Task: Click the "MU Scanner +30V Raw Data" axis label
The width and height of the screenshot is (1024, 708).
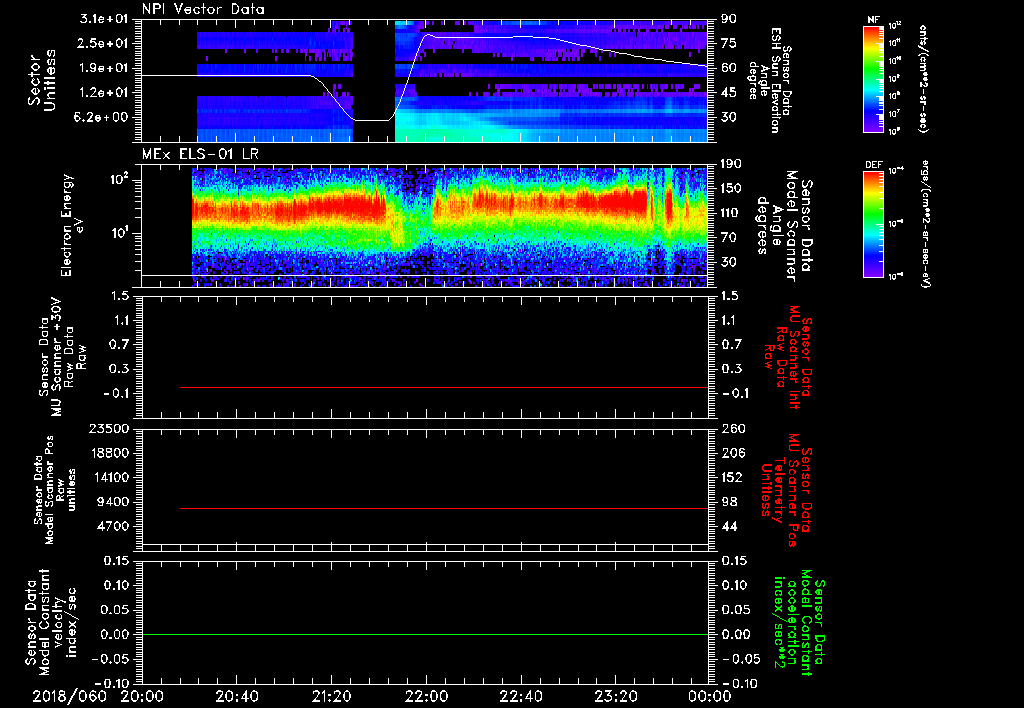Action: coord(62,357)
